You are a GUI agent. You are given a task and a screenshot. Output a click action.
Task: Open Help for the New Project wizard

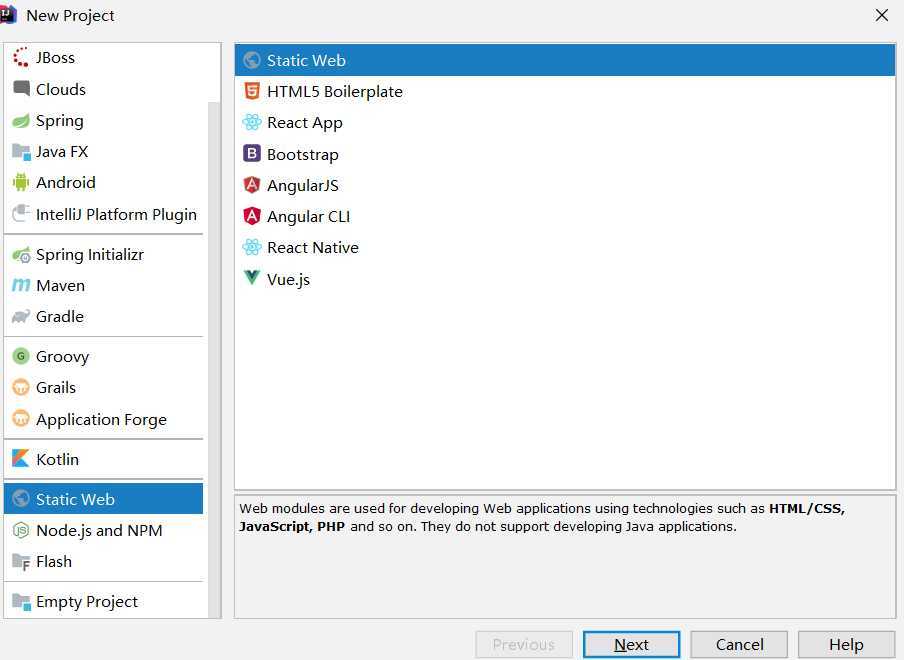tap(846, 644)
